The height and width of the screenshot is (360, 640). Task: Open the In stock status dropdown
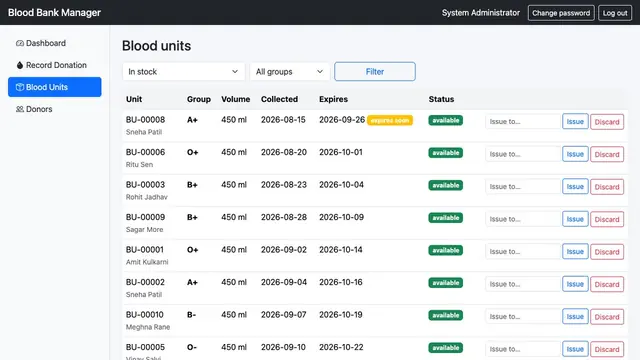pyautogui.click(x=184, y=71)
